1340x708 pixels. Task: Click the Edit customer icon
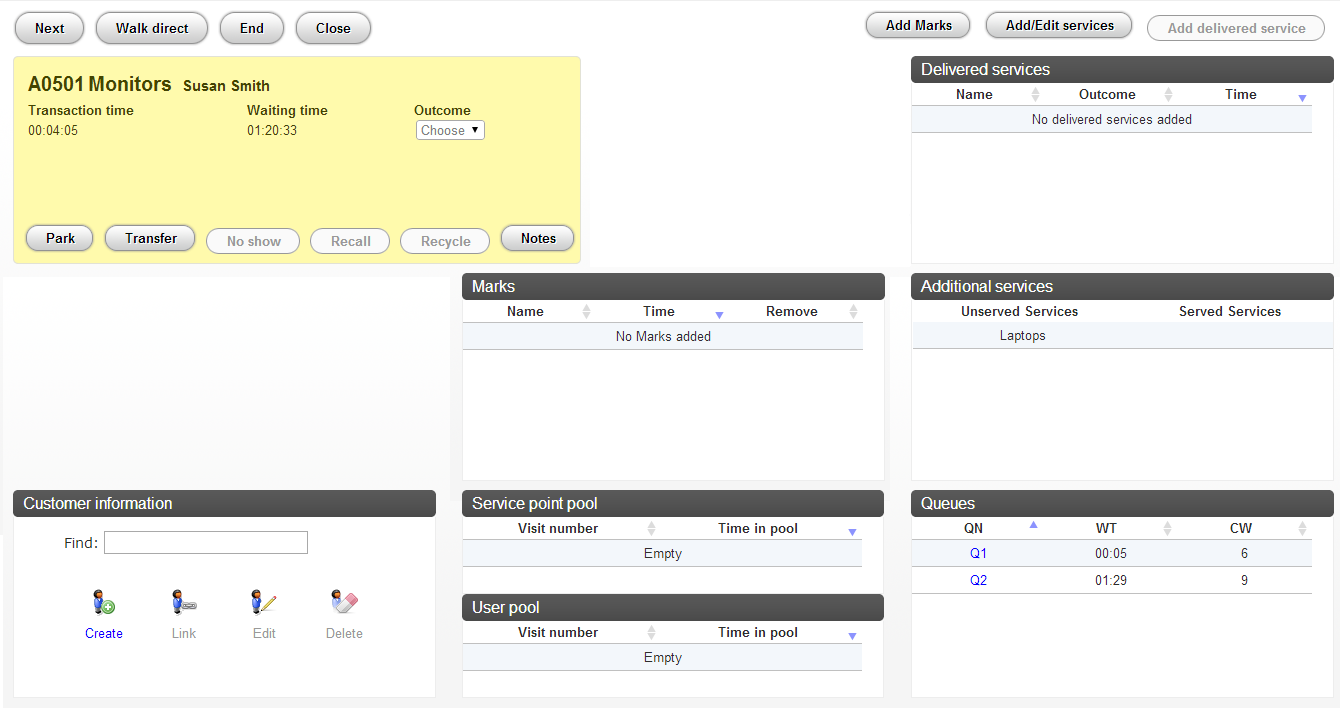pyautogui.click(x=264, y=603)
